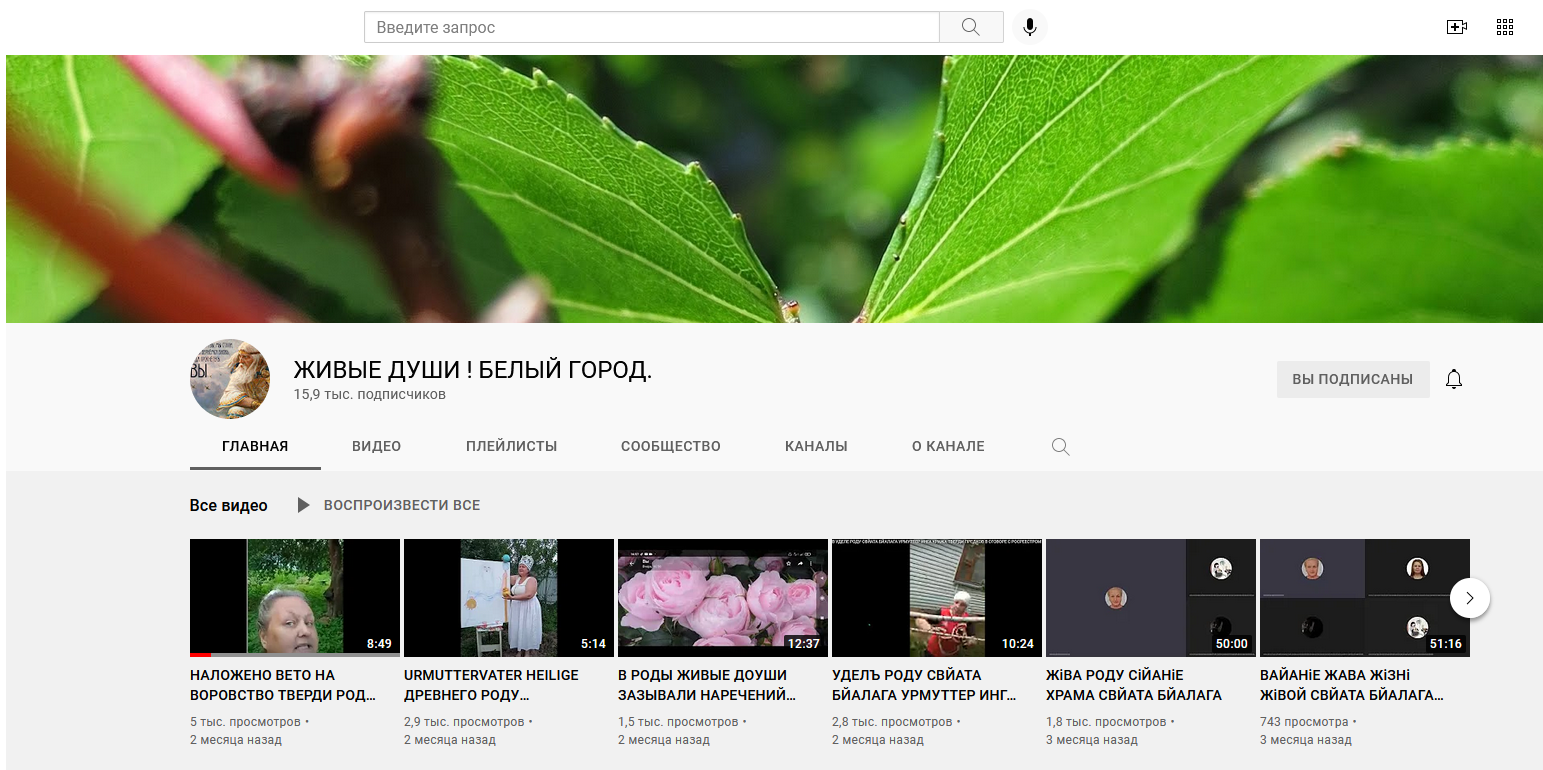This screenshot has width=1543, height=770.
Task: Open video title ВАЙАНİЕ ЖАВА ЖİЗНİ
Action: tap(1353, 685)
